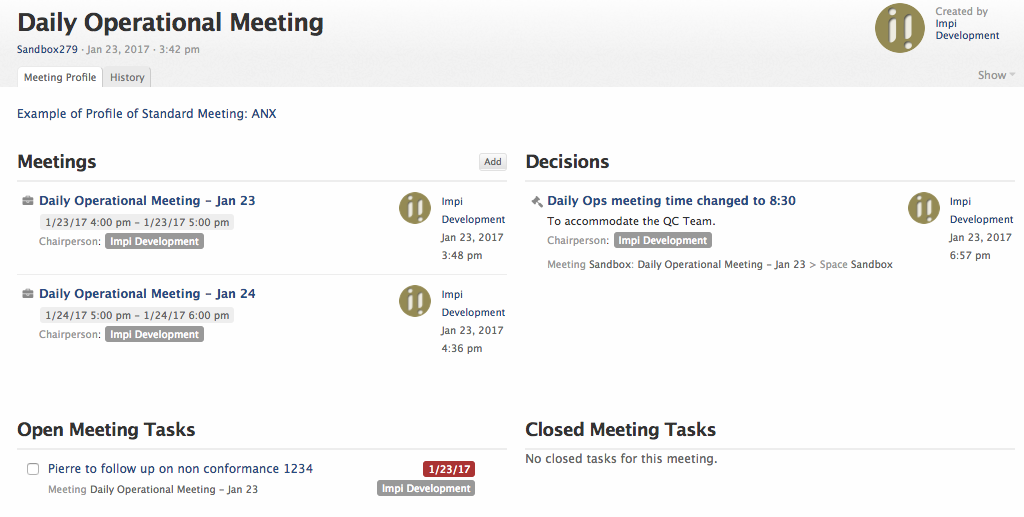The image size is (1024, 517).
Task: Switch to the History tab
Action: [x=127, y=77]
